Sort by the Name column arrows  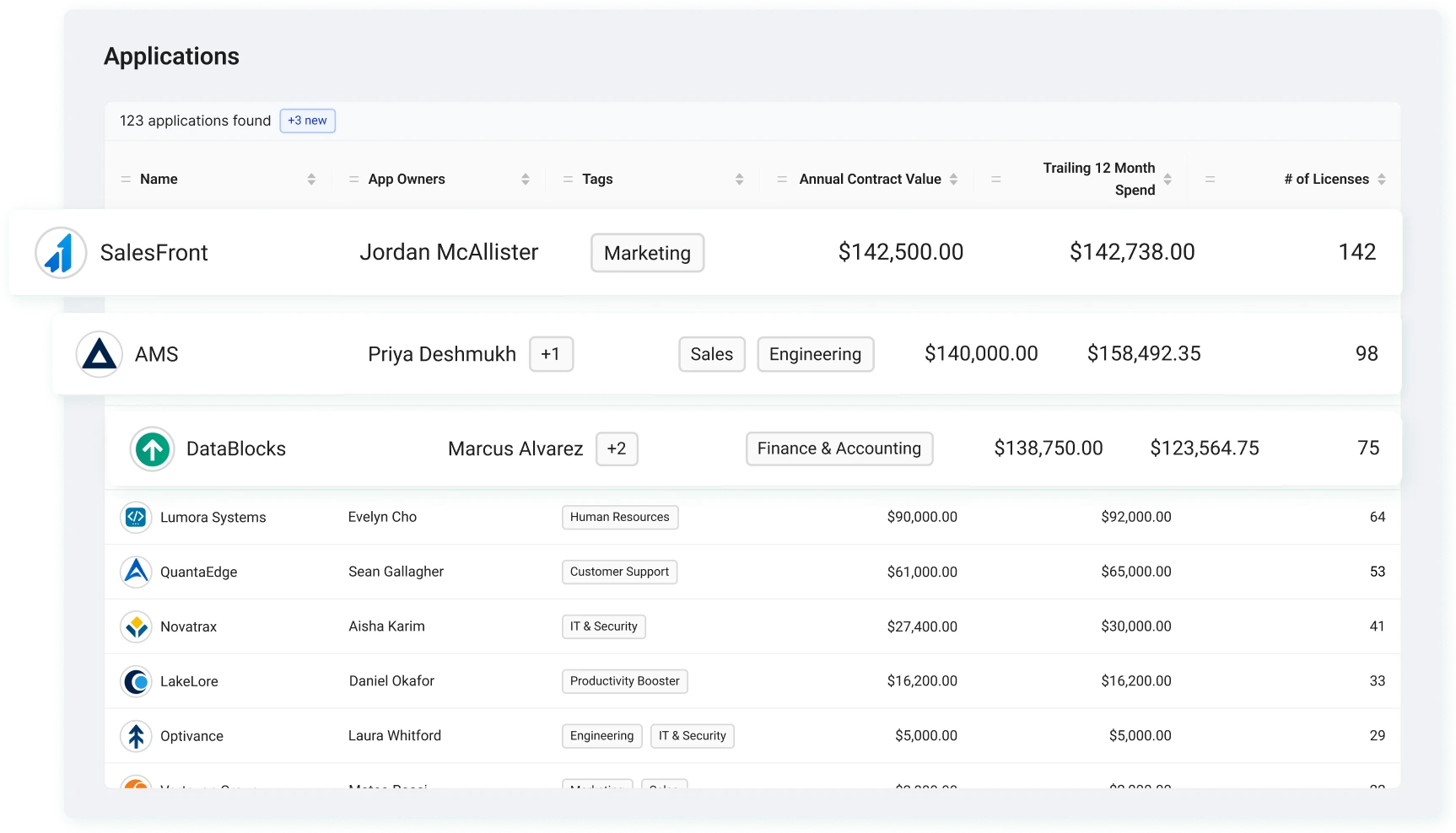point(311,179)
